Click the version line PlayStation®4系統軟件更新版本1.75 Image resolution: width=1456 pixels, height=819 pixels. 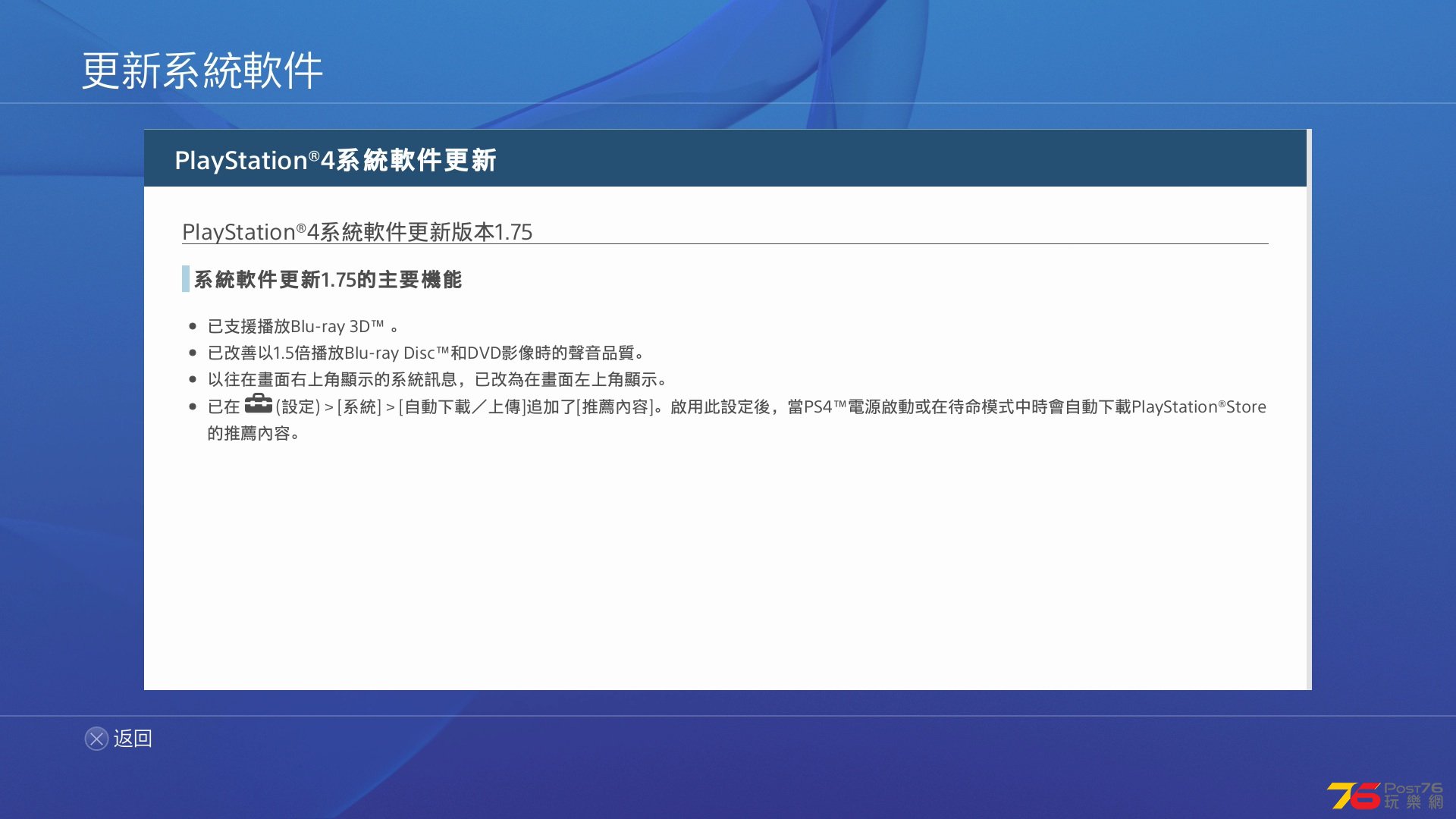tap(357, 231)
